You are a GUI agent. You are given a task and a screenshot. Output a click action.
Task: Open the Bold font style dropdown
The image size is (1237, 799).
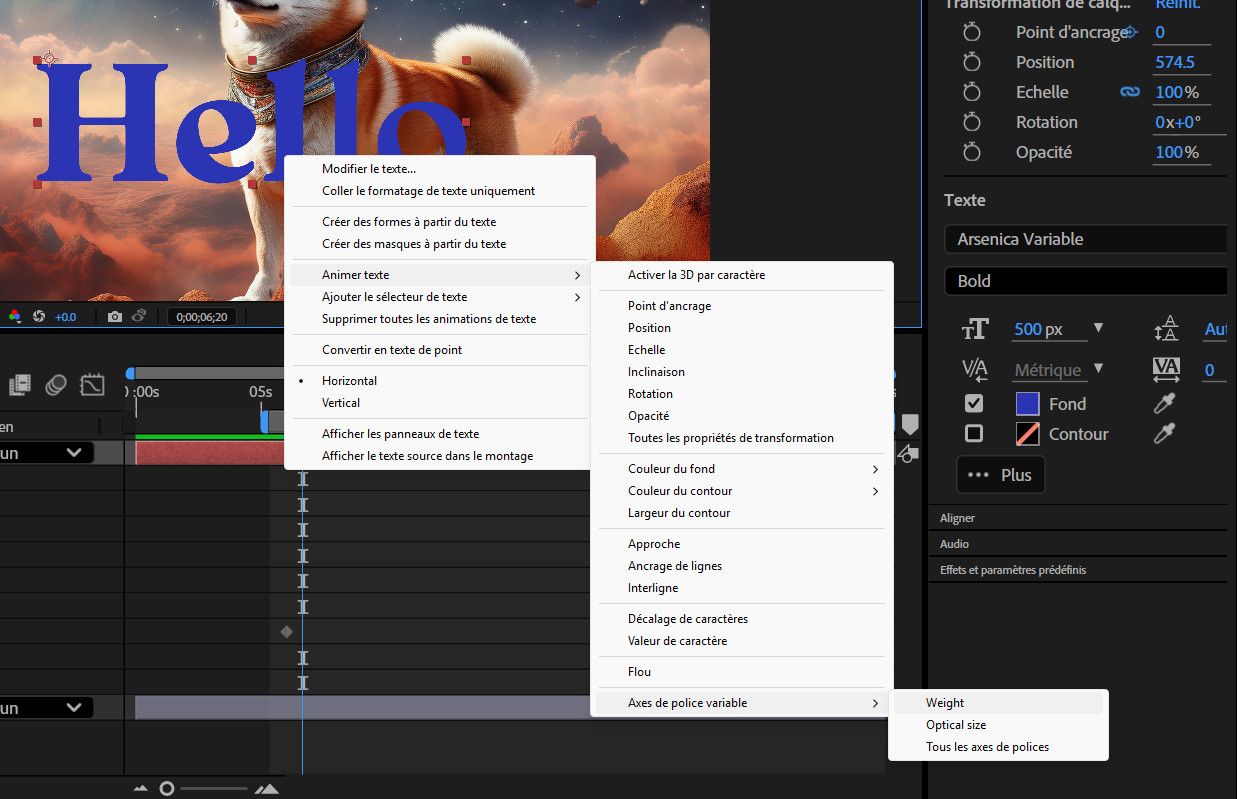pyautogui.click(x=1085, y=281)
